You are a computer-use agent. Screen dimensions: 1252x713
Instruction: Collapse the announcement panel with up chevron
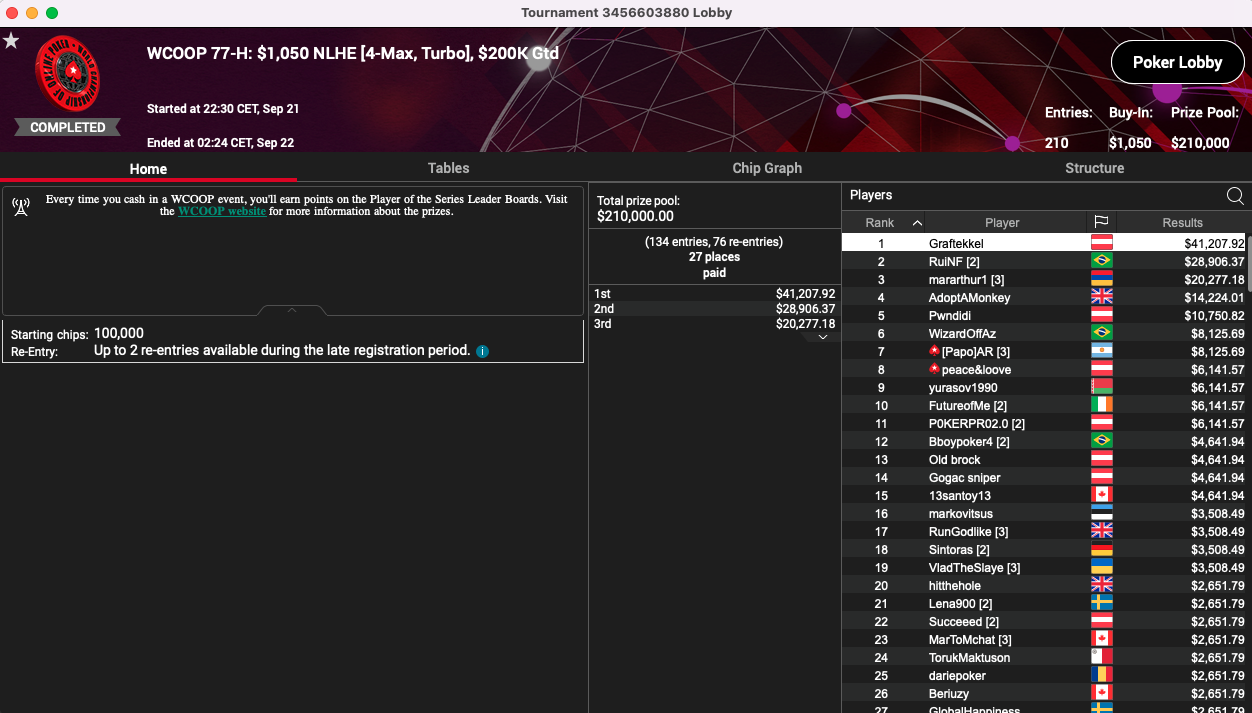tap(292, 311)
